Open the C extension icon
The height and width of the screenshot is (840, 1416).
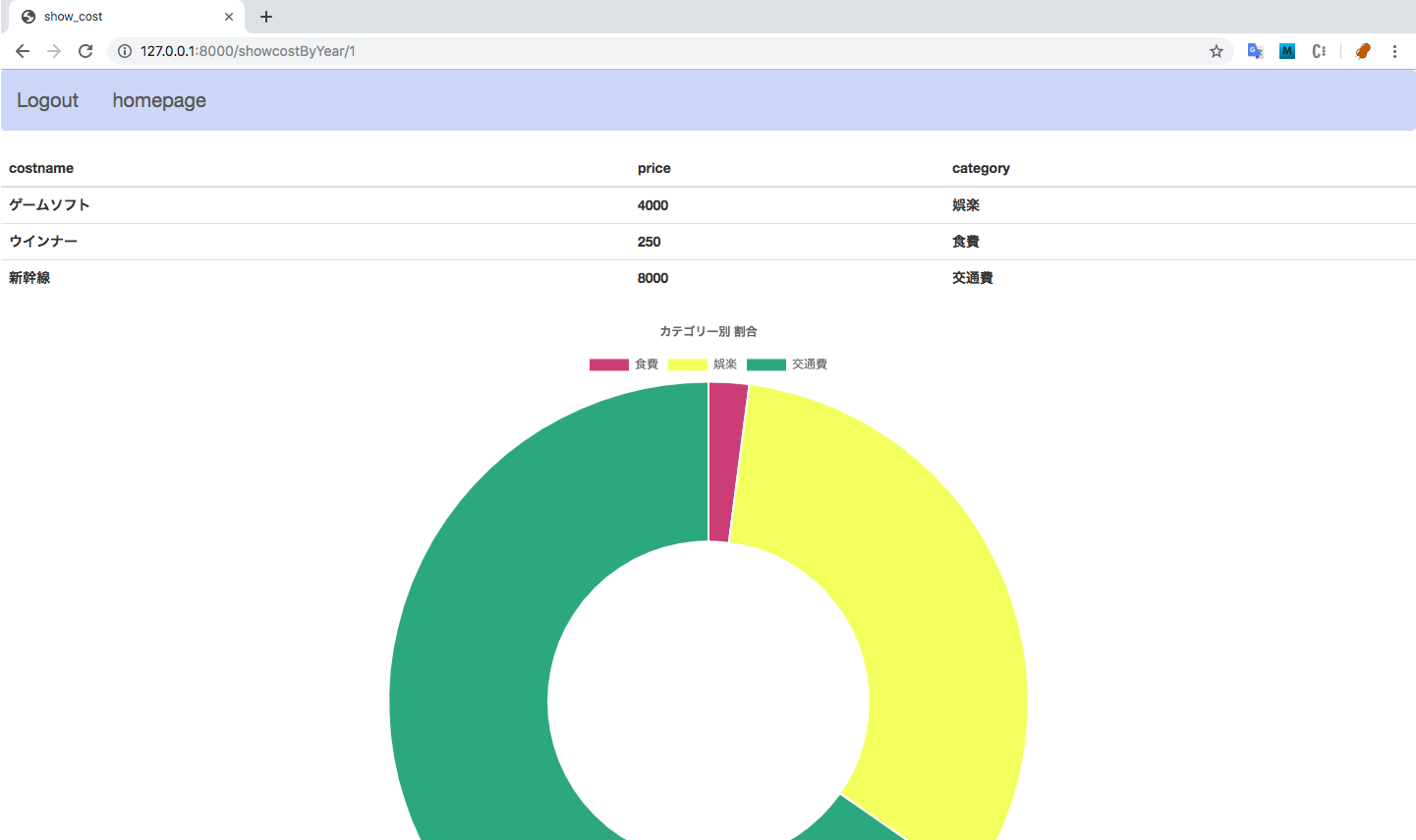pos(1319,51)
